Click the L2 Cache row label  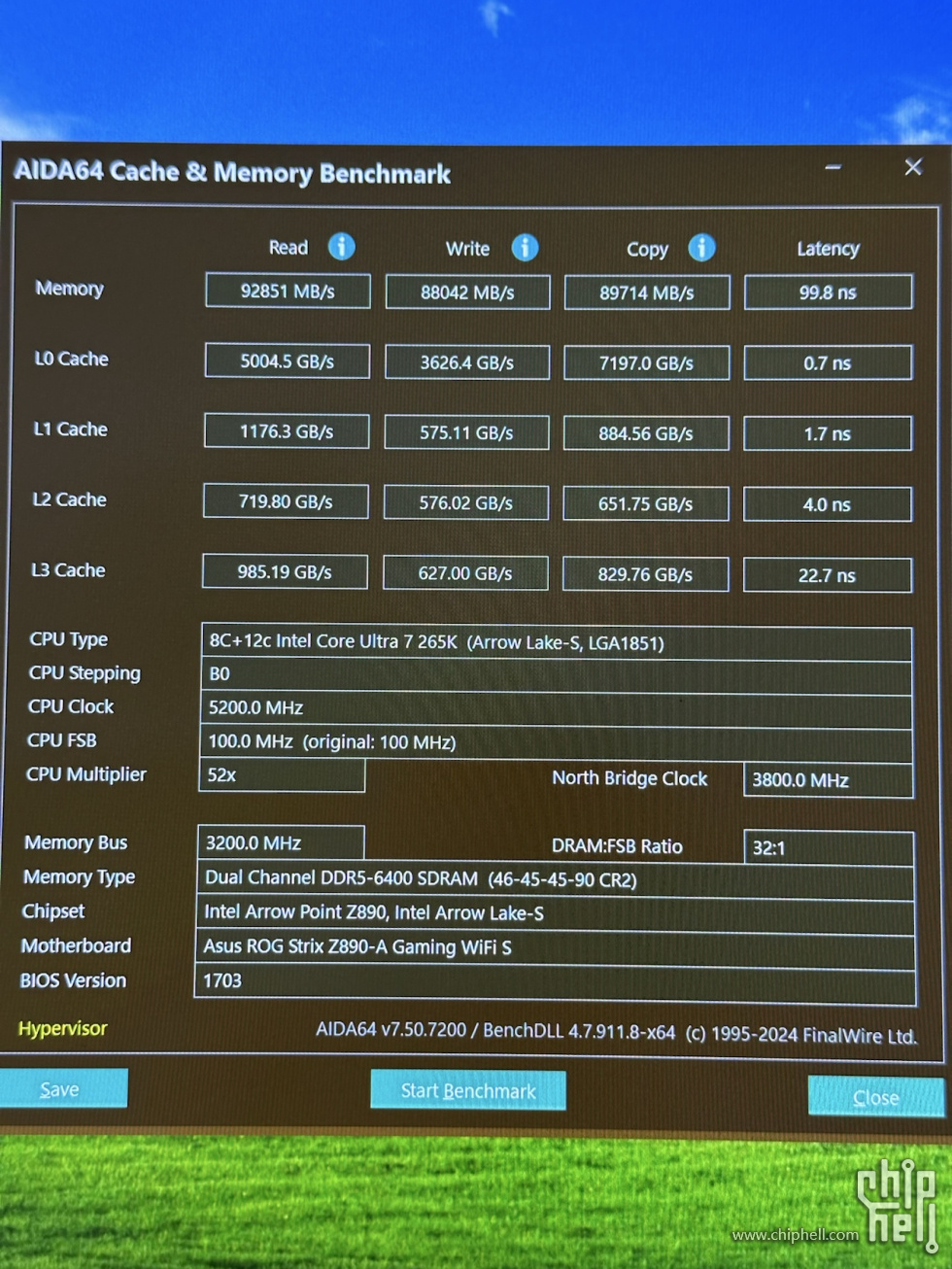pos(69,499)
